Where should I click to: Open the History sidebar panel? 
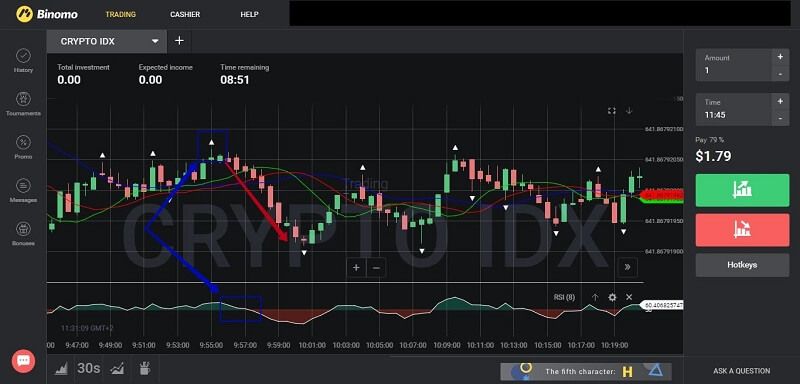23,61
